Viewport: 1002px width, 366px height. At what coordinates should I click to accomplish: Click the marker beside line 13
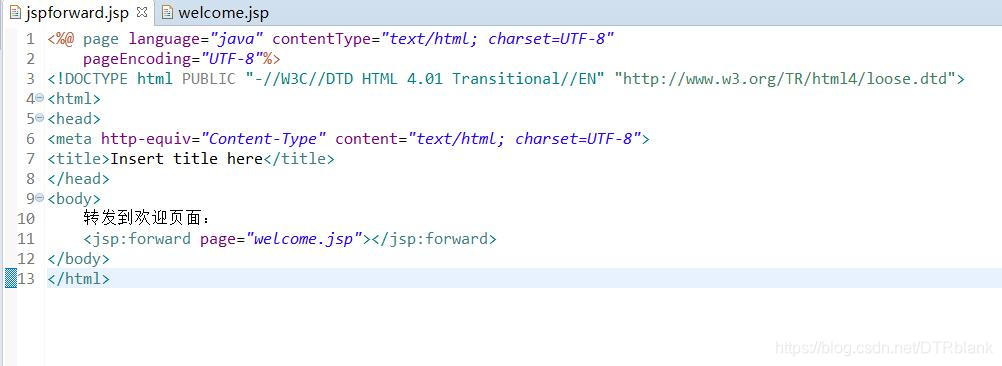pyautogui.click(x=11, y=278)
